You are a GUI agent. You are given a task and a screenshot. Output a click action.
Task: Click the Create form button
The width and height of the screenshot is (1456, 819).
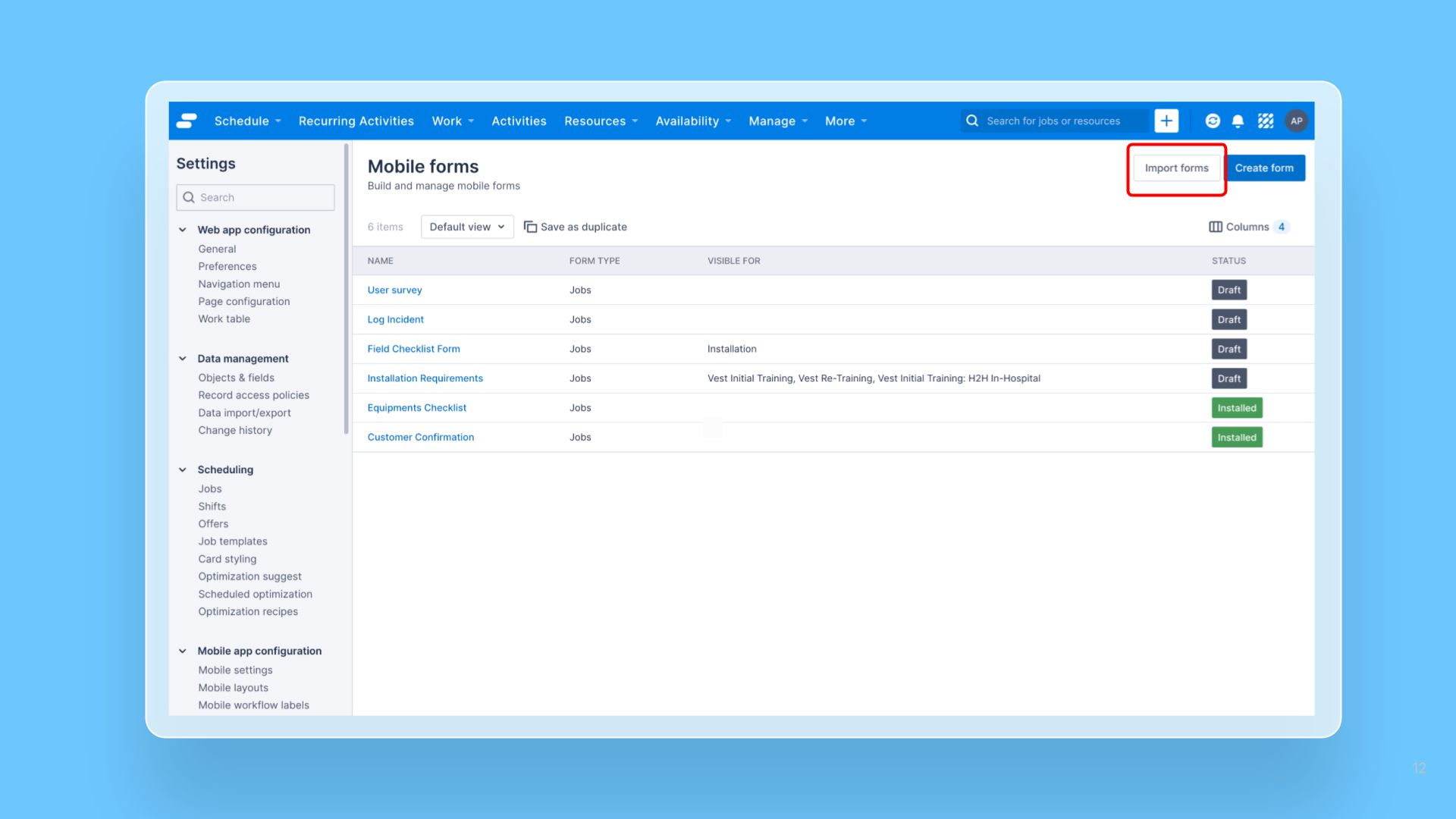click(1264, 168)
